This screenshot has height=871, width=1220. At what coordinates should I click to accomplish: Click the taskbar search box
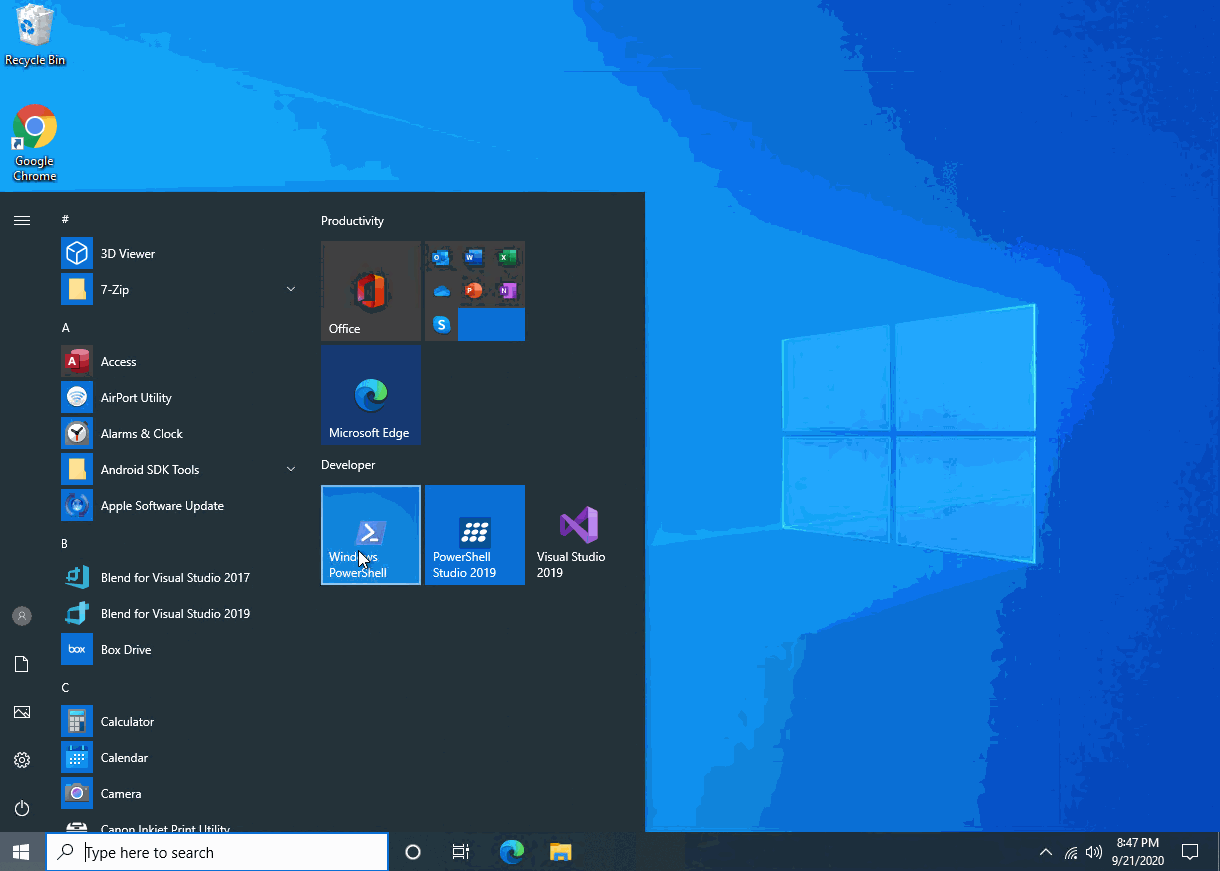(217, 852)
